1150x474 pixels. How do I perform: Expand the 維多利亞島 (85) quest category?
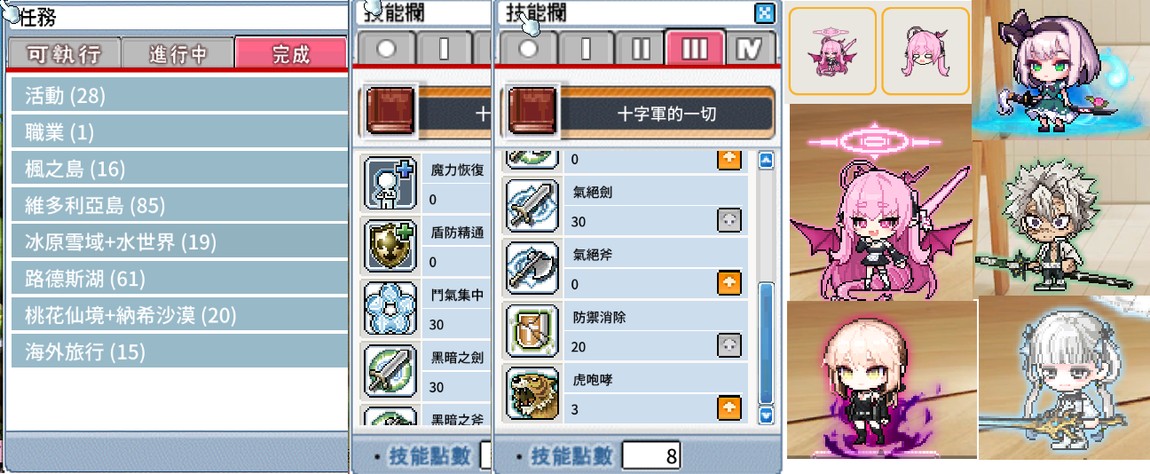(179, 205)
